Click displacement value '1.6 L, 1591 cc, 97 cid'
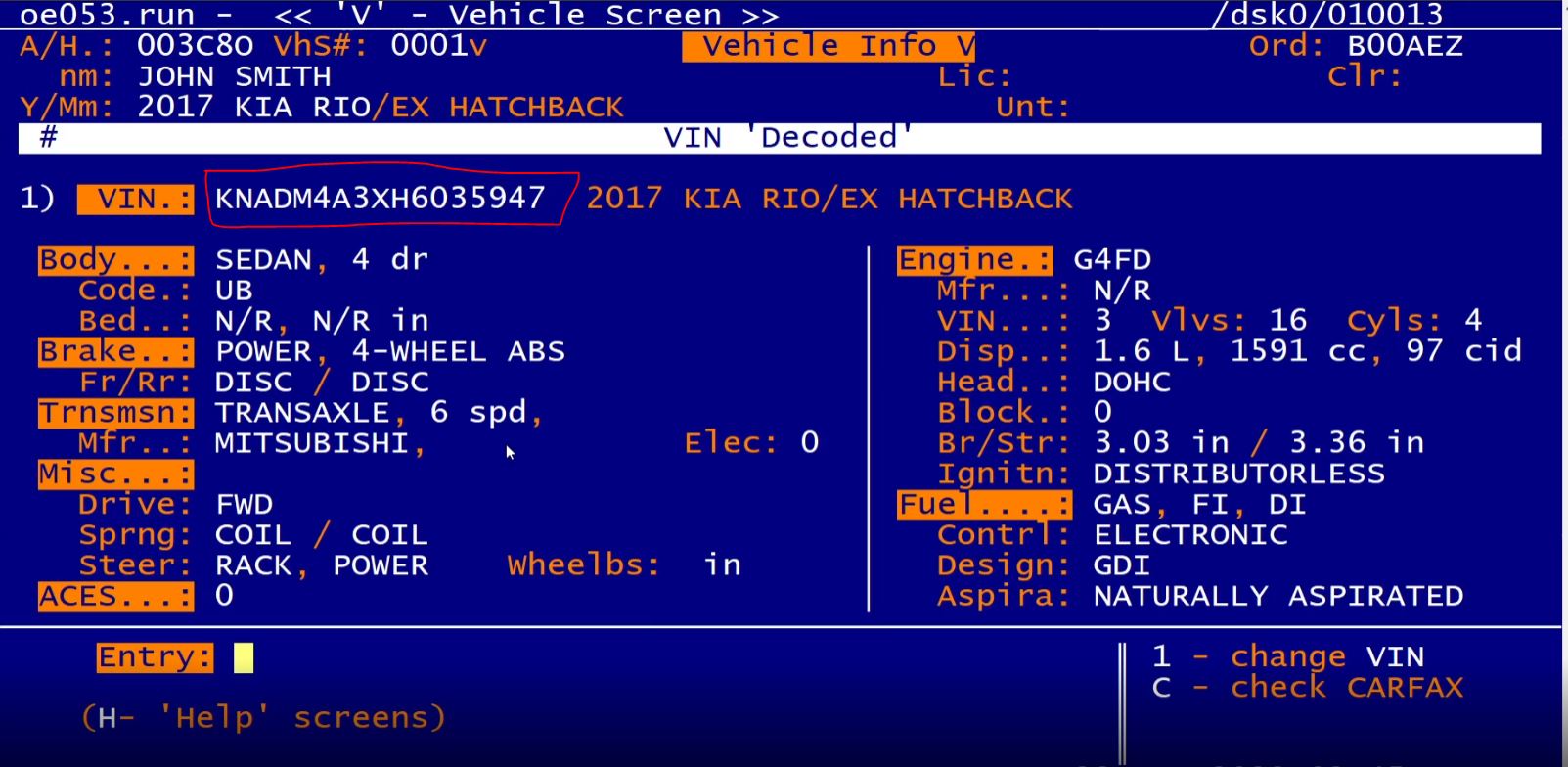1568x767 pixels. [1308, 351]
